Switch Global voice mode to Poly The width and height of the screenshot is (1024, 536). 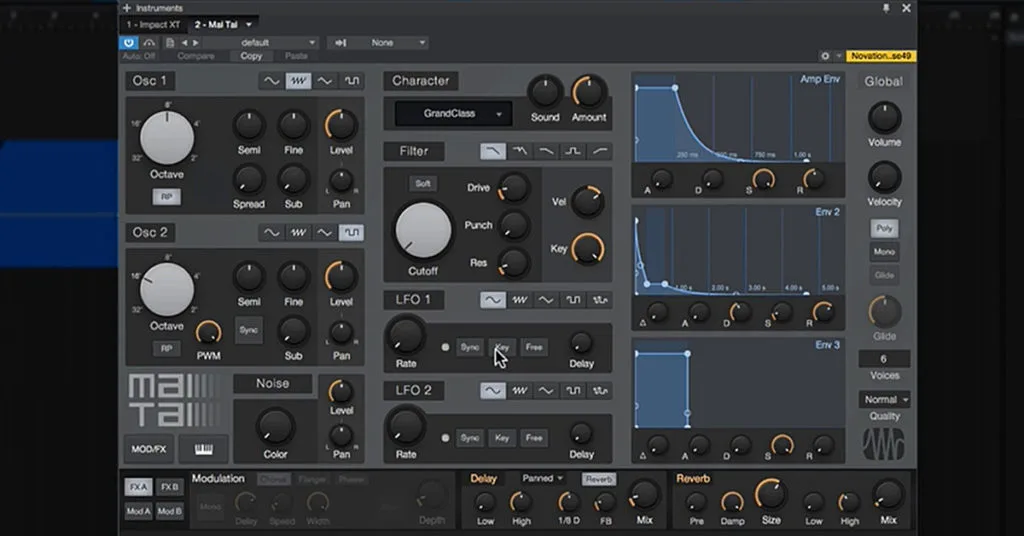pyautogui.click(x=884, y=228)
